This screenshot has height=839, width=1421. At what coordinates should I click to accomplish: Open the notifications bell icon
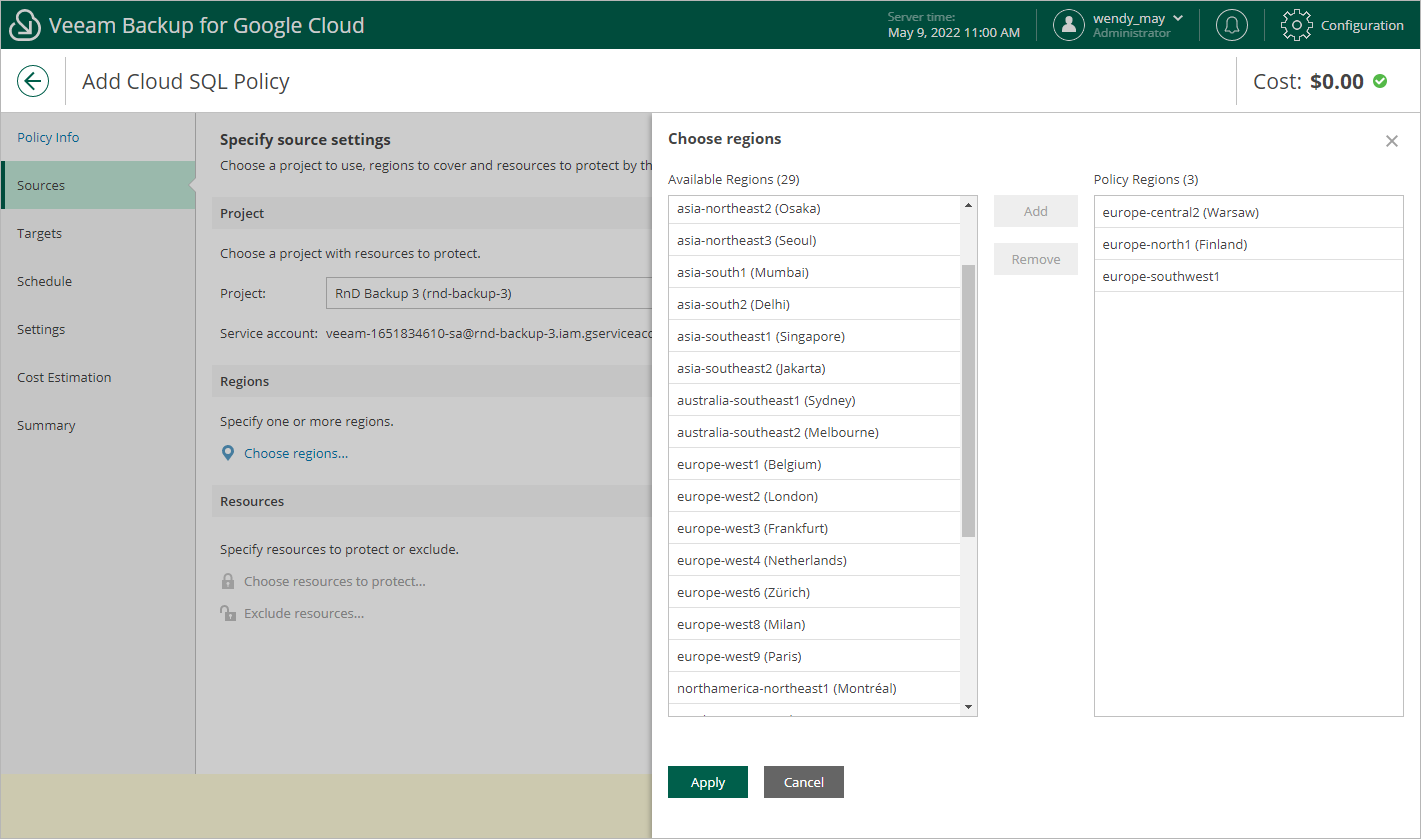pyautogui.click(x=1232, y=25)
